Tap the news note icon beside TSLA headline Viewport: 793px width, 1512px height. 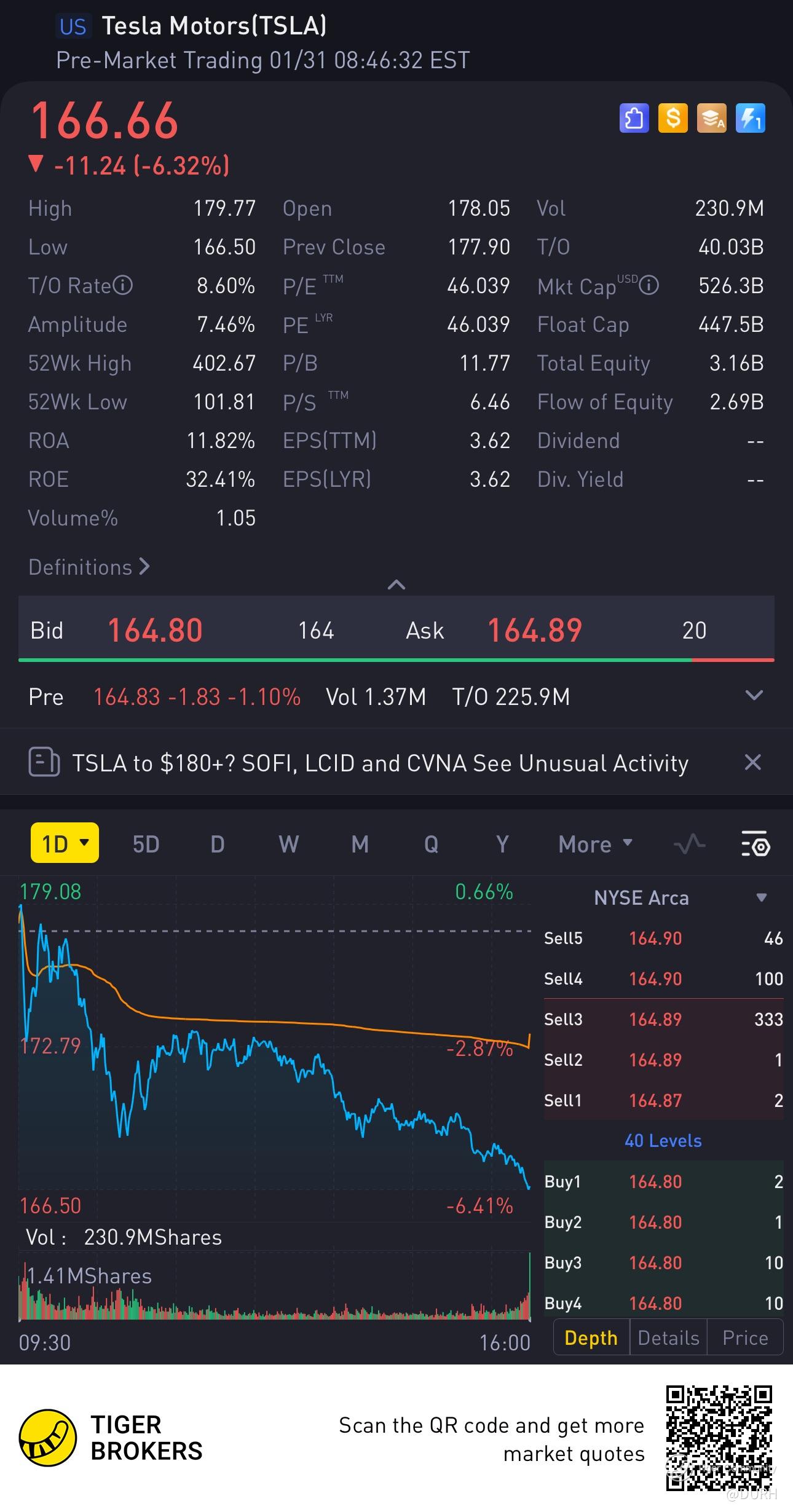coord(44,762)
